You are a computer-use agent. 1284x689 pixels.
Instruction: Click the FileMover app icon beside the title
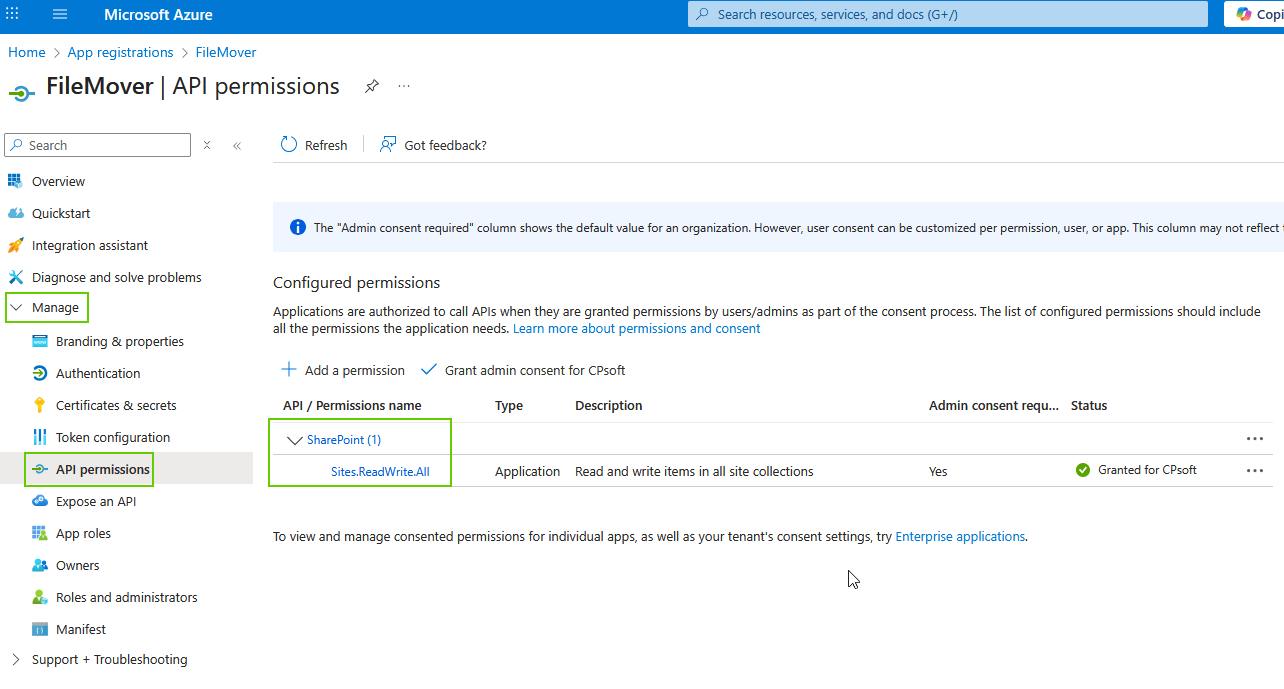[21, 91]
